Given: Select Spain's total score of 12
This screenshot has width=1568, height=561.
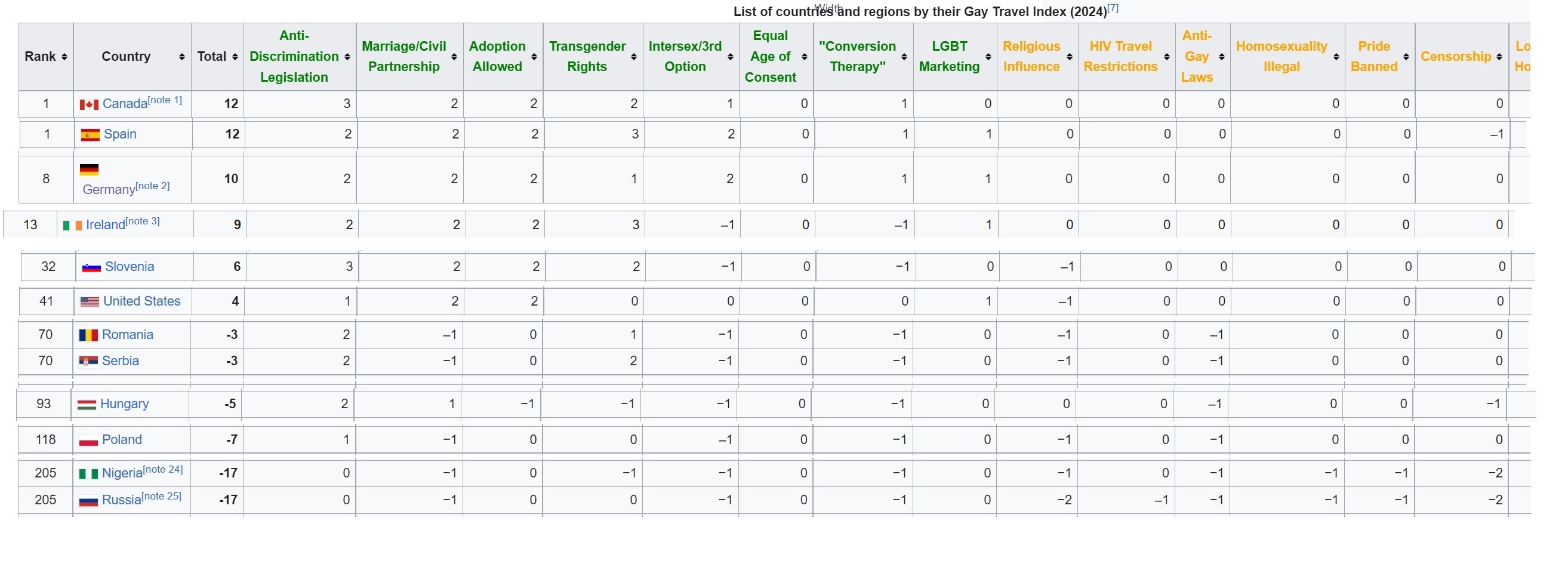Looking at the screenshot, I should point(232,134).
